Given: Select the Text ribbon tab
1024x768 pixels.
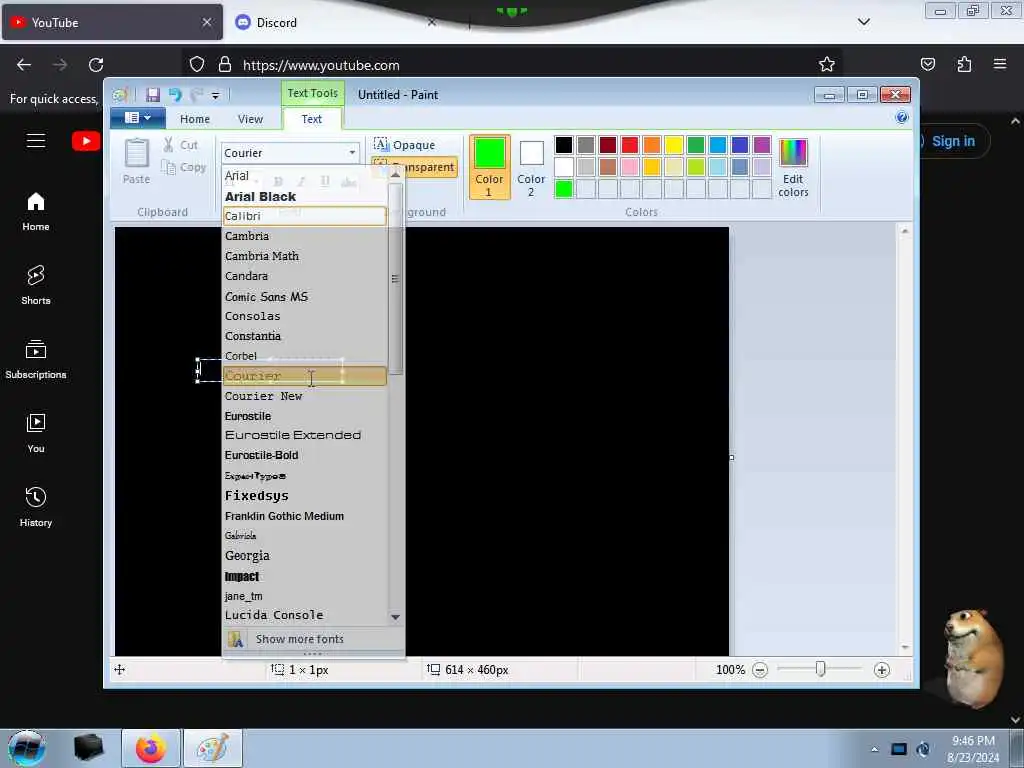Looking at the screenshot, I should [x=312, y=119].
